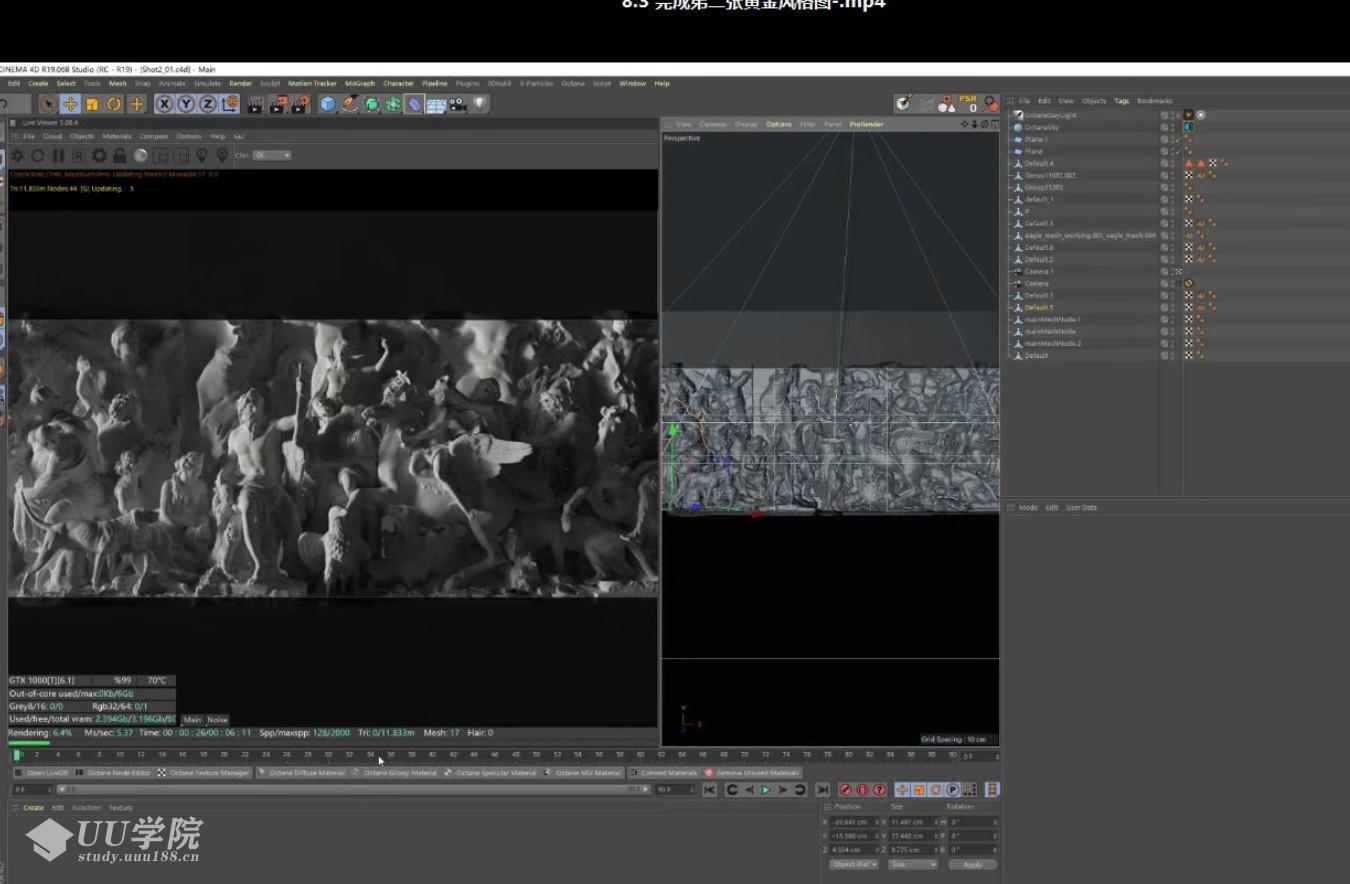Image resolution: width=1350 pixels, height=884 pixels.
Task: Open the Render main menu
Action: [241, 84]
